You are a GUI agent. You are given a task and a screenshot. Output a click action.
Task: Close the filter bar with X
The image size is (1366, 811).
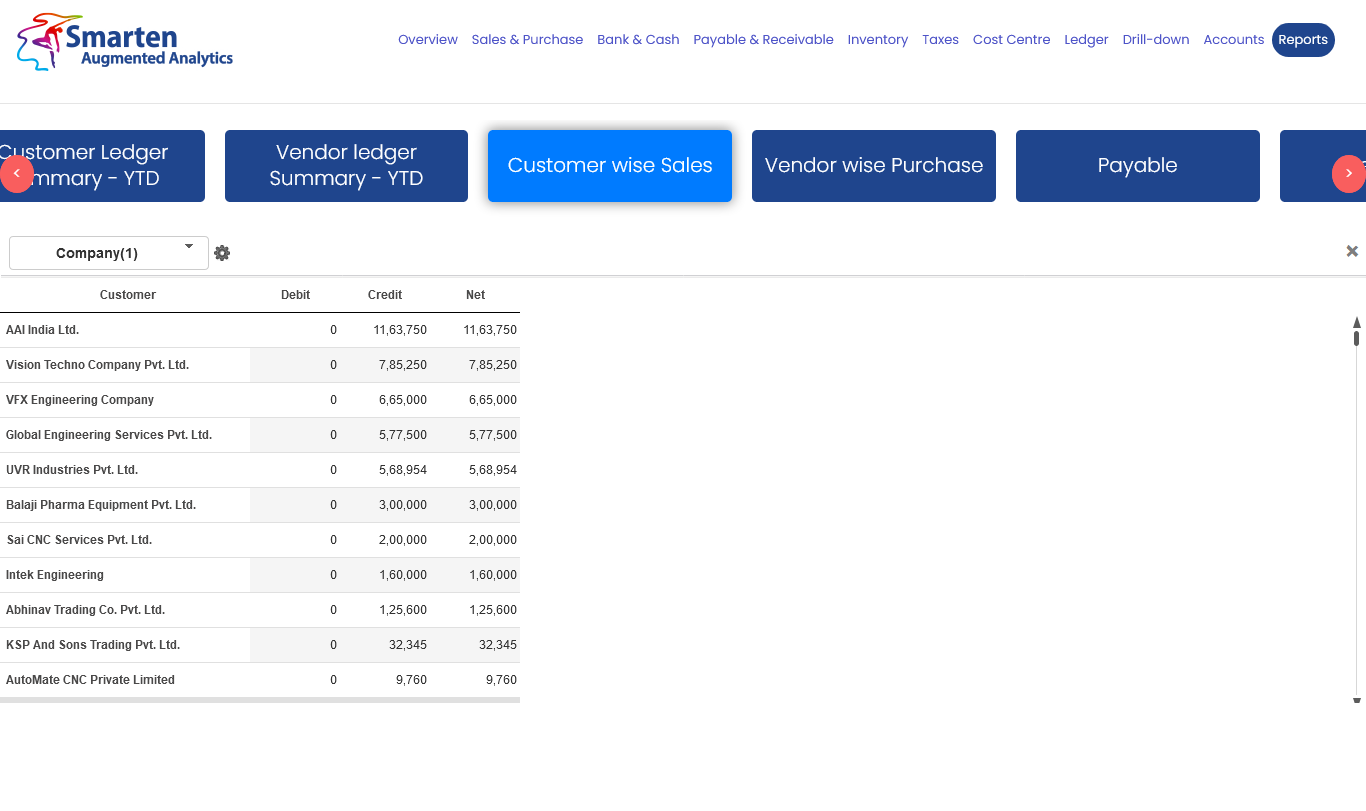pyautogui.click(x=1352, y=251)
